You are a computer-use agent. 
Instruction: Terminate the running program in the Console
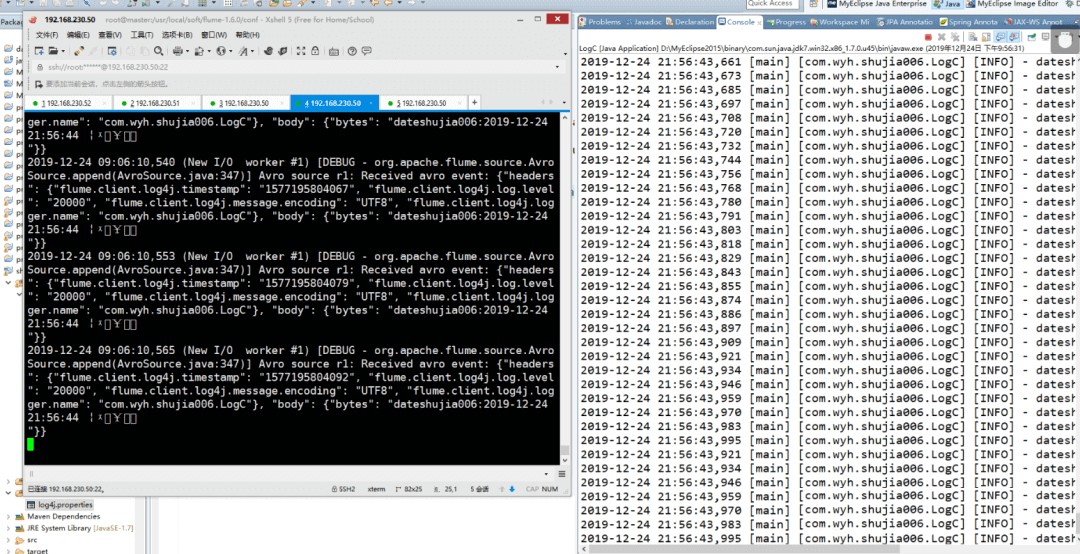(929, 37)
